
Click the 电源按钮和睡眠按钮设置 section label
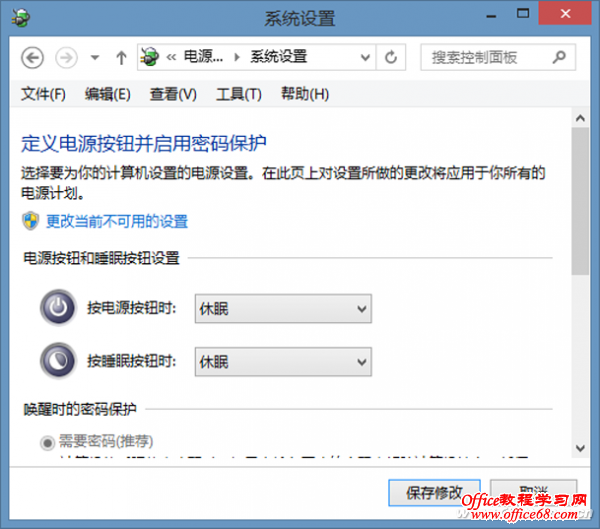[102, 258]
